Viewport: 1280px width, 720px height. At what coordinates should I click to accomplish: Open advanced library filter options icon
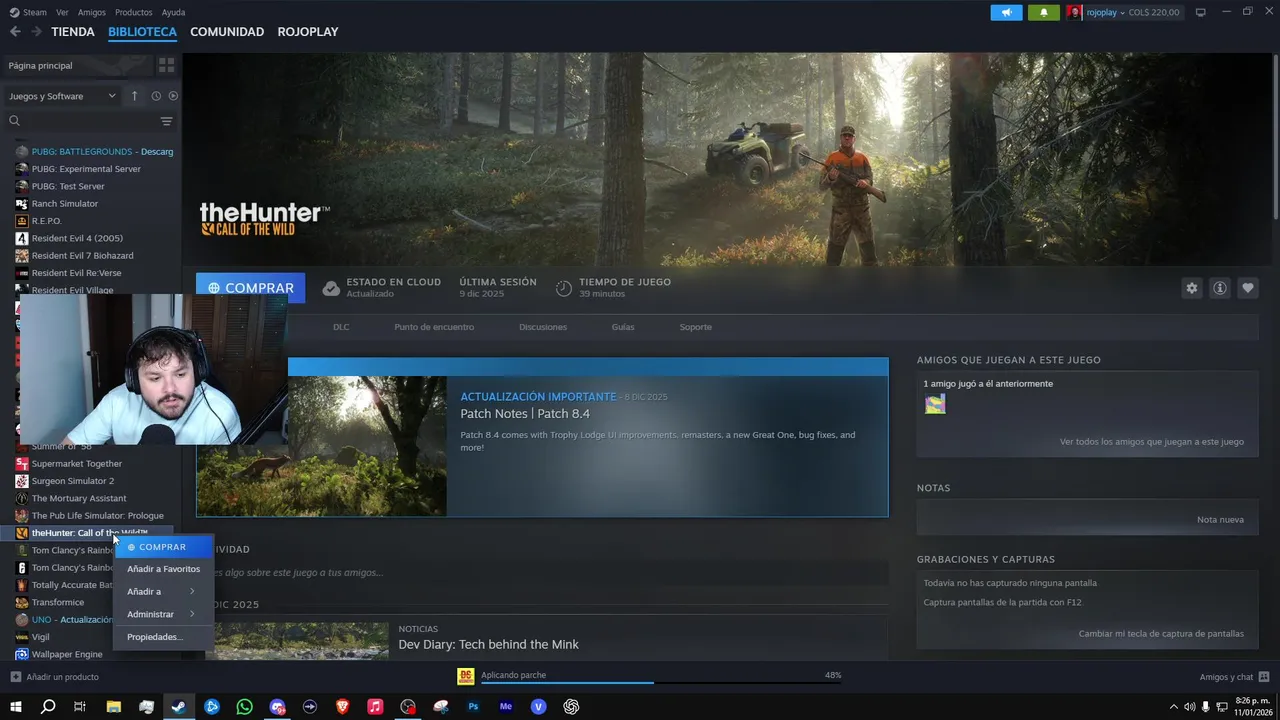[x=166, y=121]
